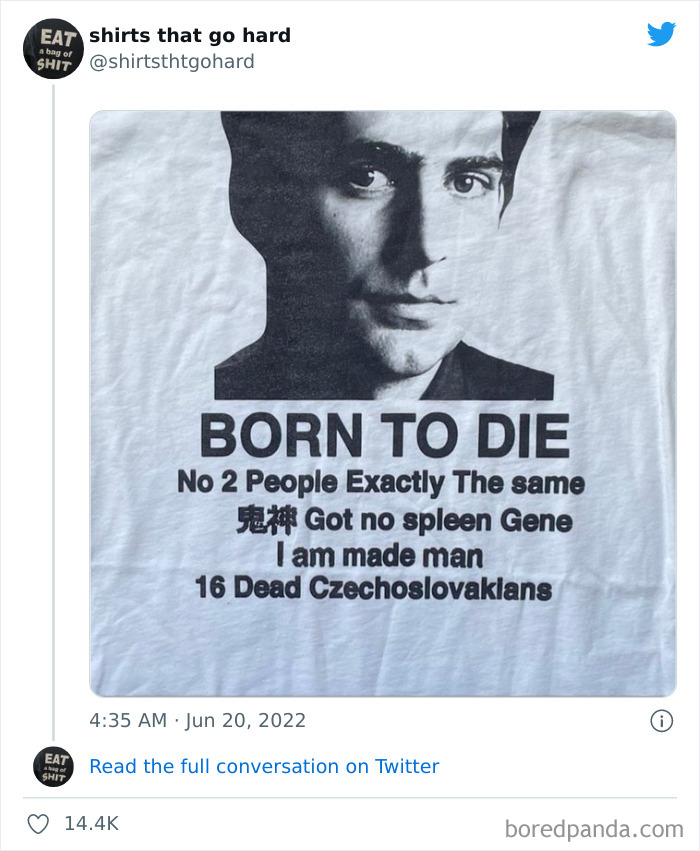Click the "16 Dead Czechoslovakians" line
This screenshot has width=700, height=851.
click(373, 588)
